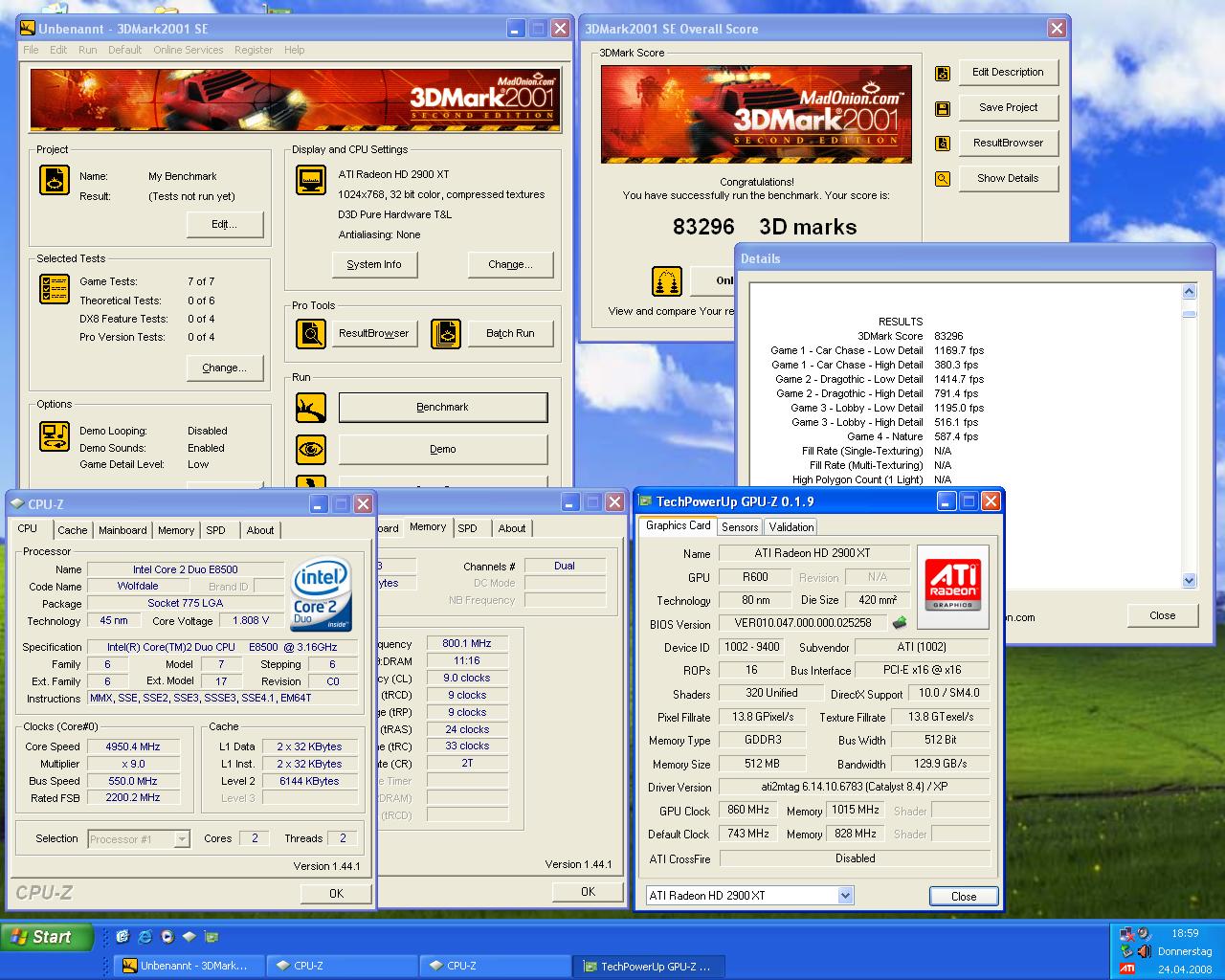The image size is (1225, 980).
Task: Click the System Info button
Action: click(374, 264)
